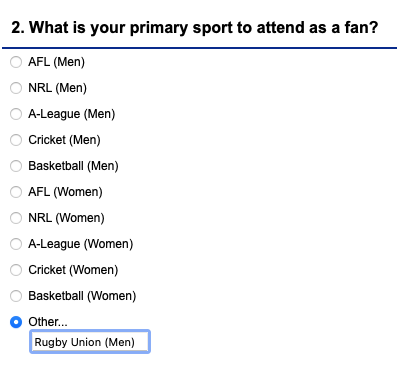Click the 'Basketball (Men)' label text
Image resolution: width=397 pixels, height=377 pixels.
(73, 166)
